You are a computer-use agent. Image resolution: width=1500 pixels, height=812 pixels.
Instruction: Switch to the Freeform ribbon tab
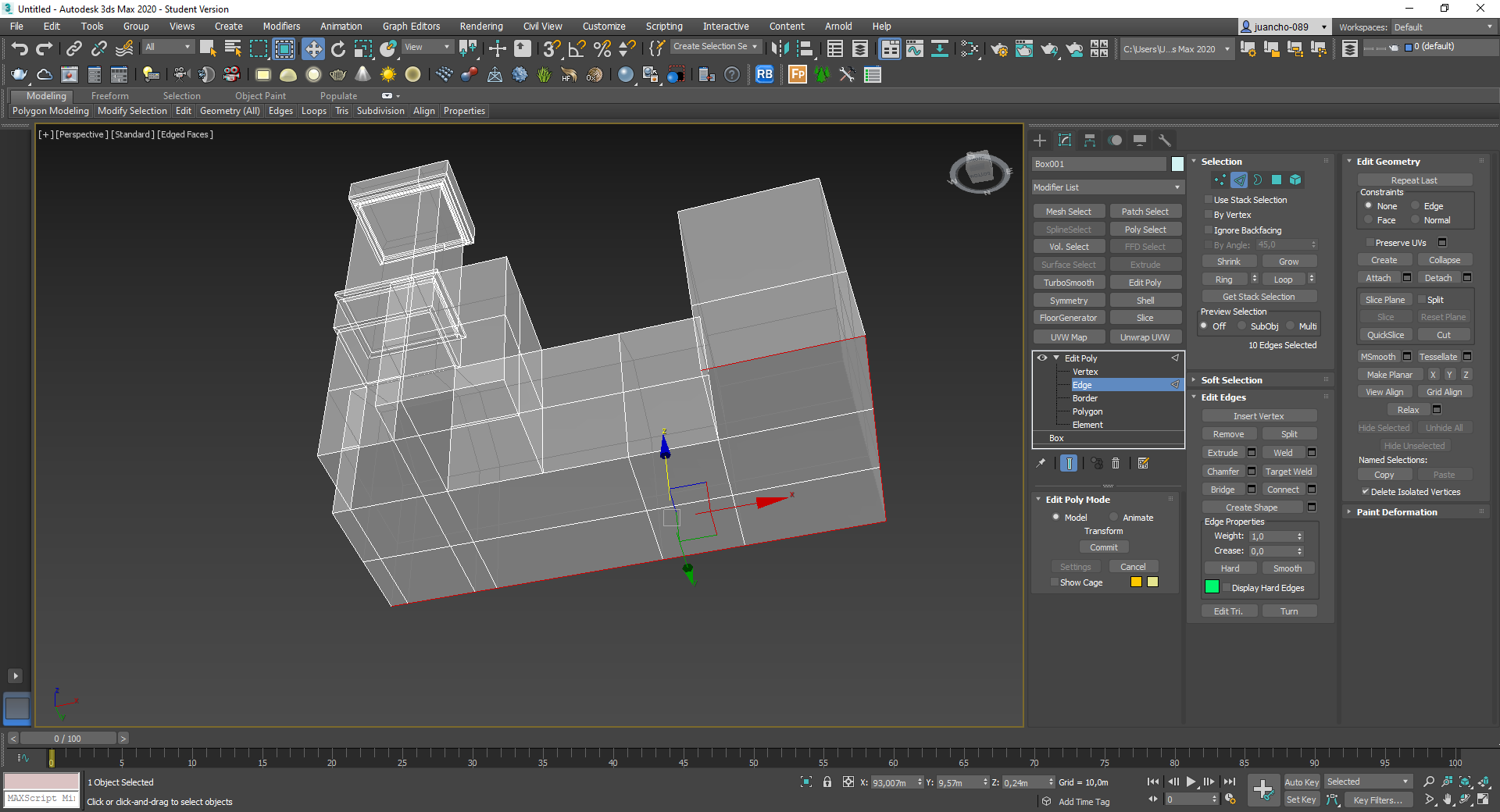tap(109, 96)
